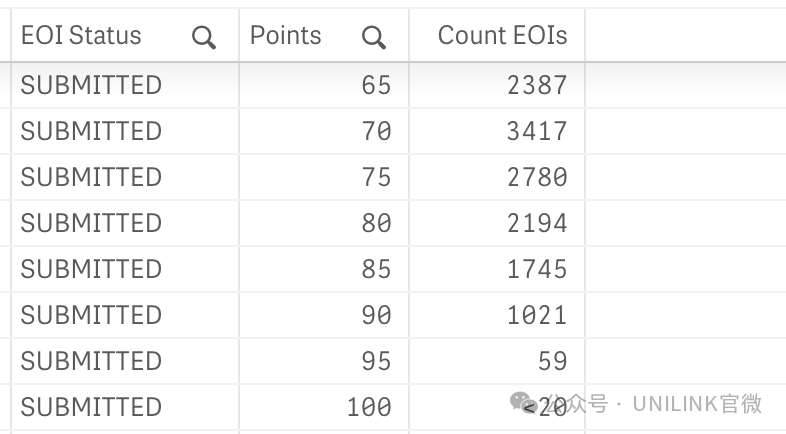The width and height of the screenshot is (786, 434).
Task: Select SUBMITTED in the 100 points row
Action: tap(91, 407)
